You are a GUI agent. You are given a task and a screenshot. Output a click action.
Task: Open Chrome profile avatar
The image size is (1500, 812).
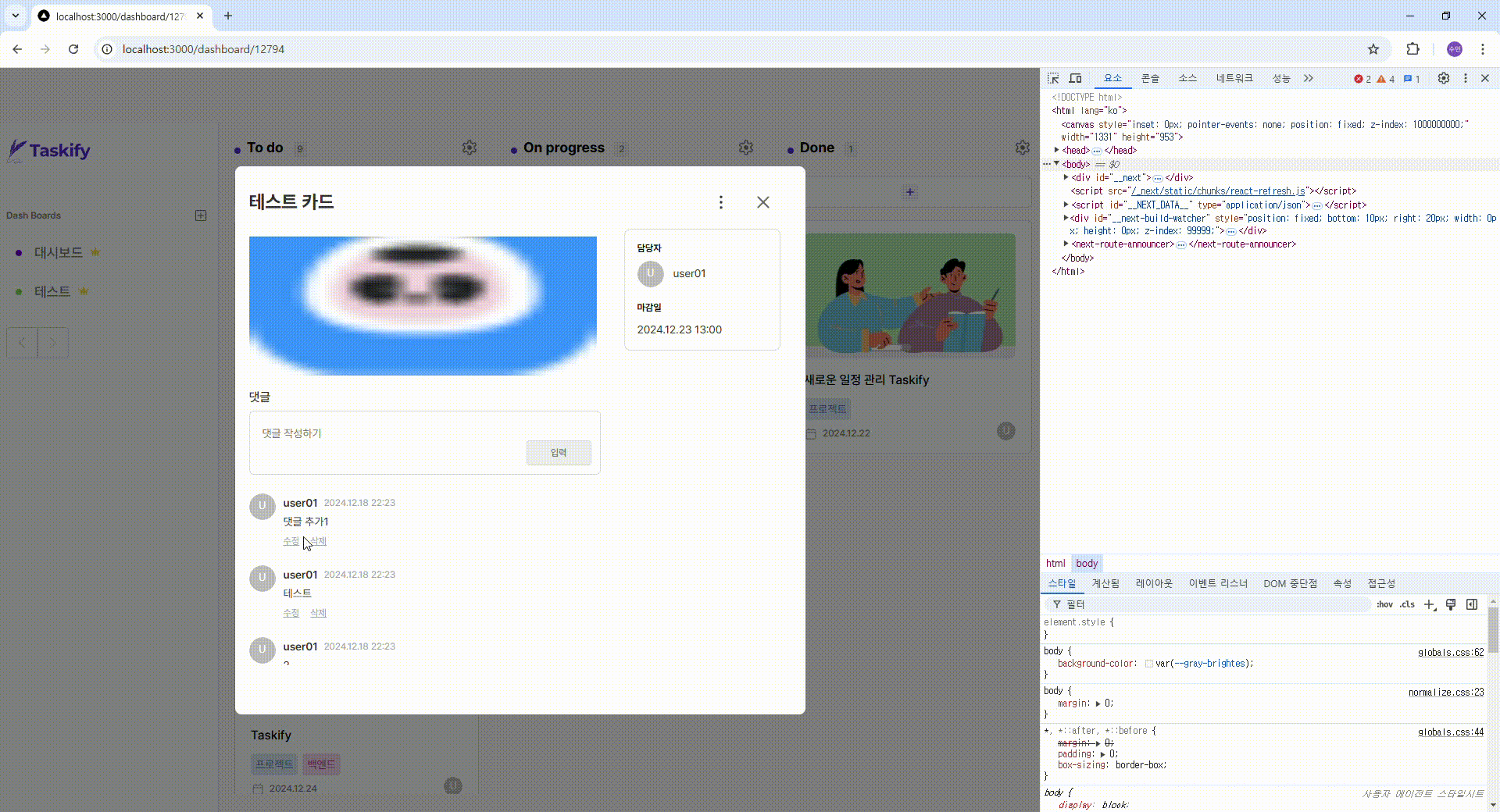pyautogui.click(x=1455, y=49)
